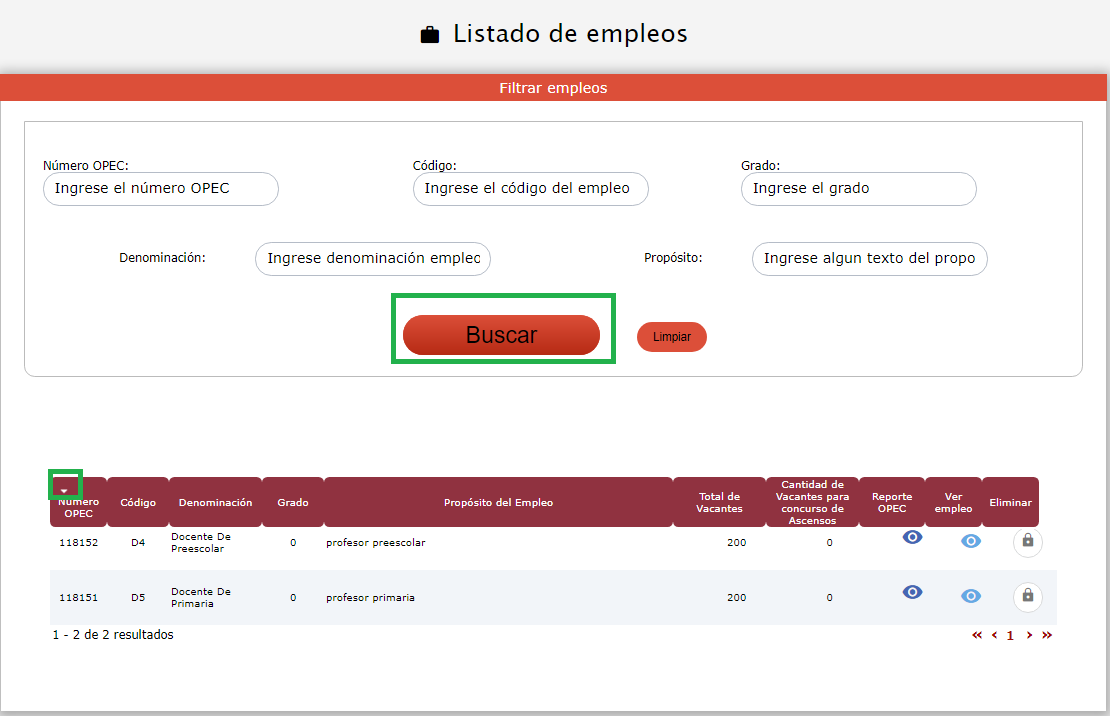Image resolution: width=1112 pixels, height=718 pixels.
Task: Jump to the last results page
Action: tap(1047, 635)
